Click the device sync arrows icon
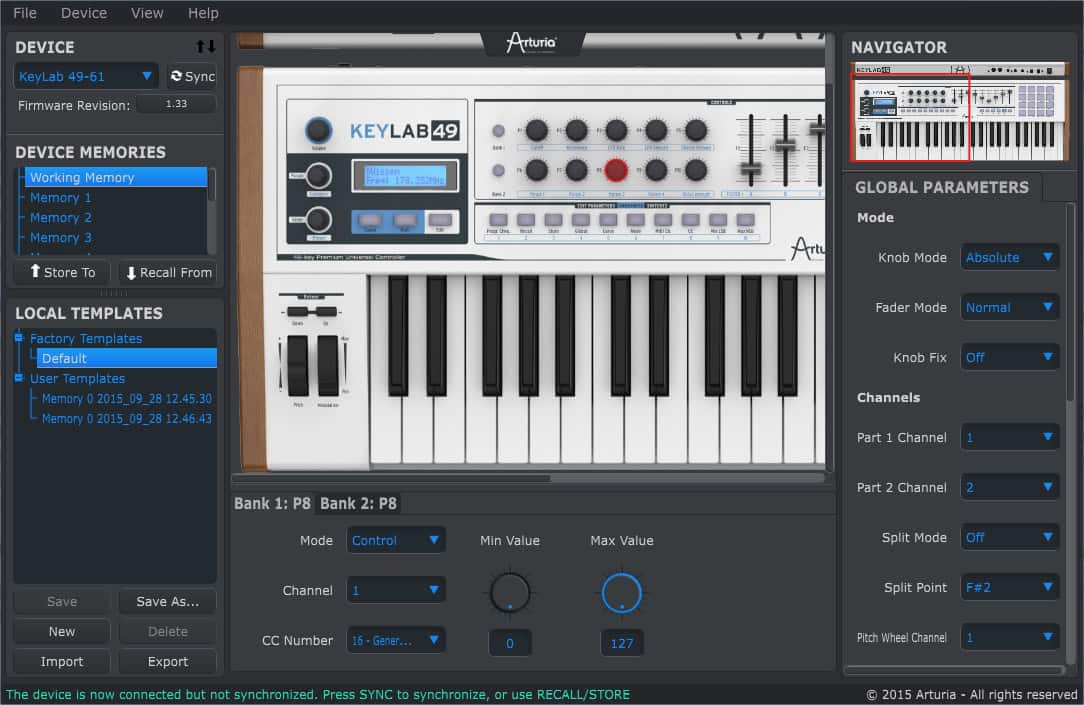Viewport: 1084px width, 705px height. pos(205,46)
